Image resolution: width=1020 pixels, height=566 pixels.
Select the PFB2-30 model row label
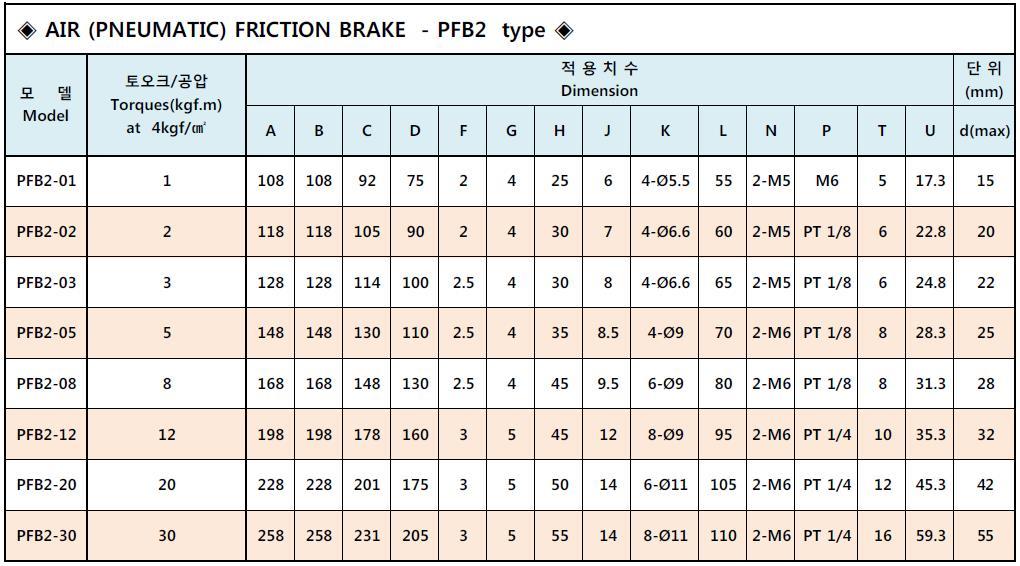coord(46,536)
